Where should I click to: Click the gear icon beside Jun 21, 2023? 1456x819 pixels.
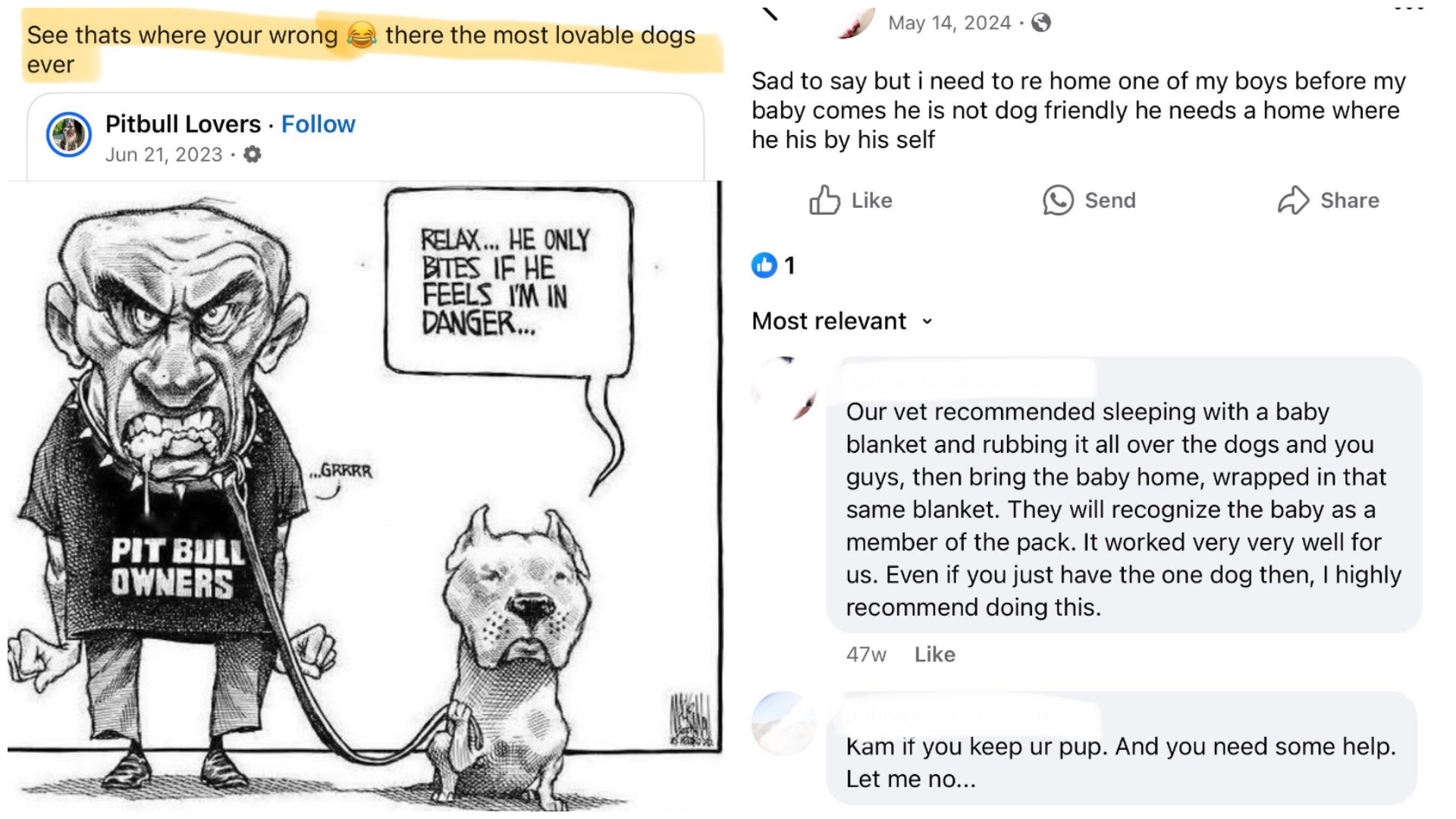[253, 155]
